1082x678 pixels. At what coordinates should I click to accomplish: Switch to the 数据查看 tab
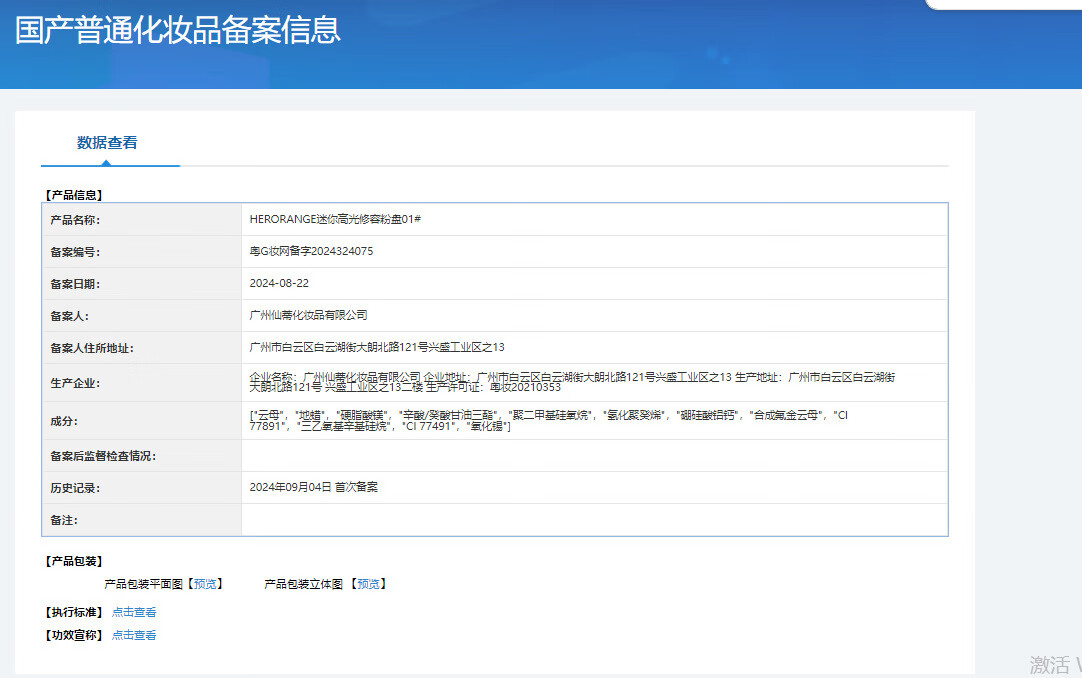[x=107, y=143]
